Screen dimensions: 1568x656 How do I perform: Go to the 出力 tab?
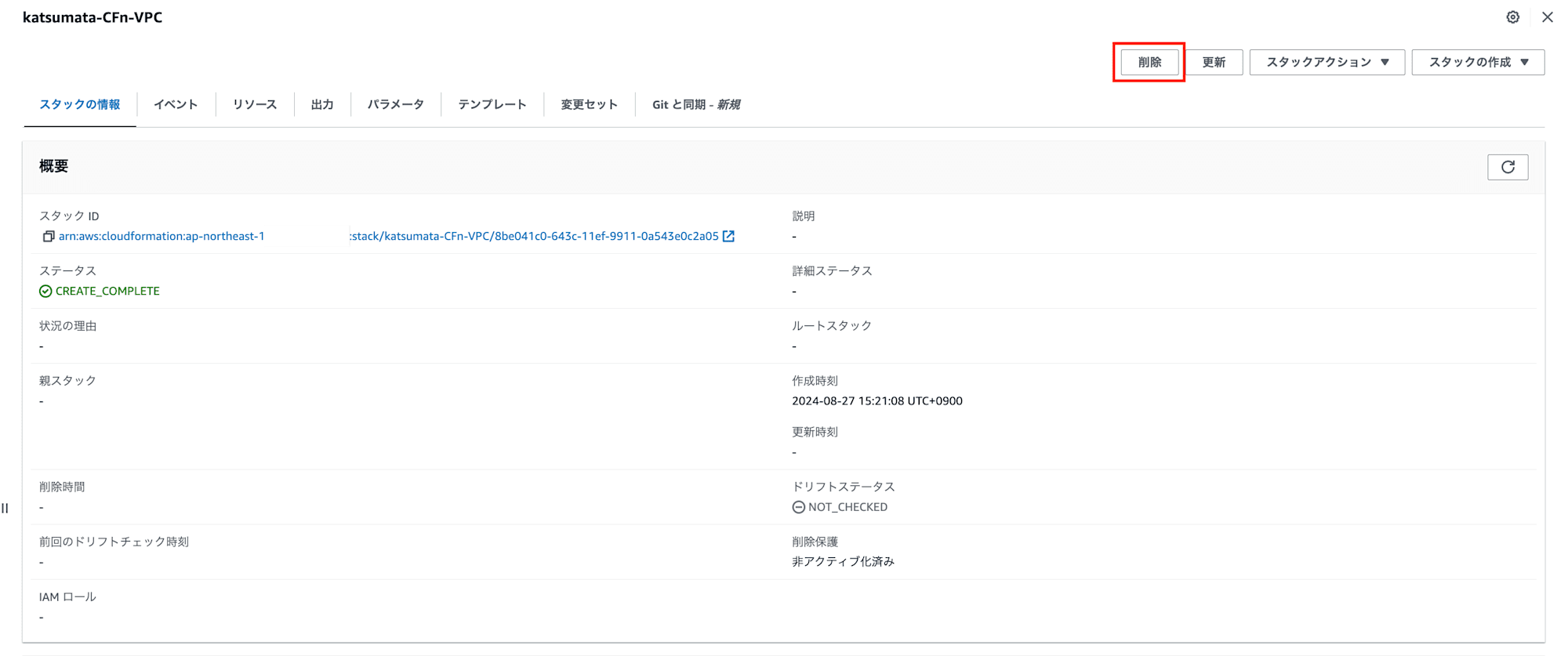tap(322, 104)
